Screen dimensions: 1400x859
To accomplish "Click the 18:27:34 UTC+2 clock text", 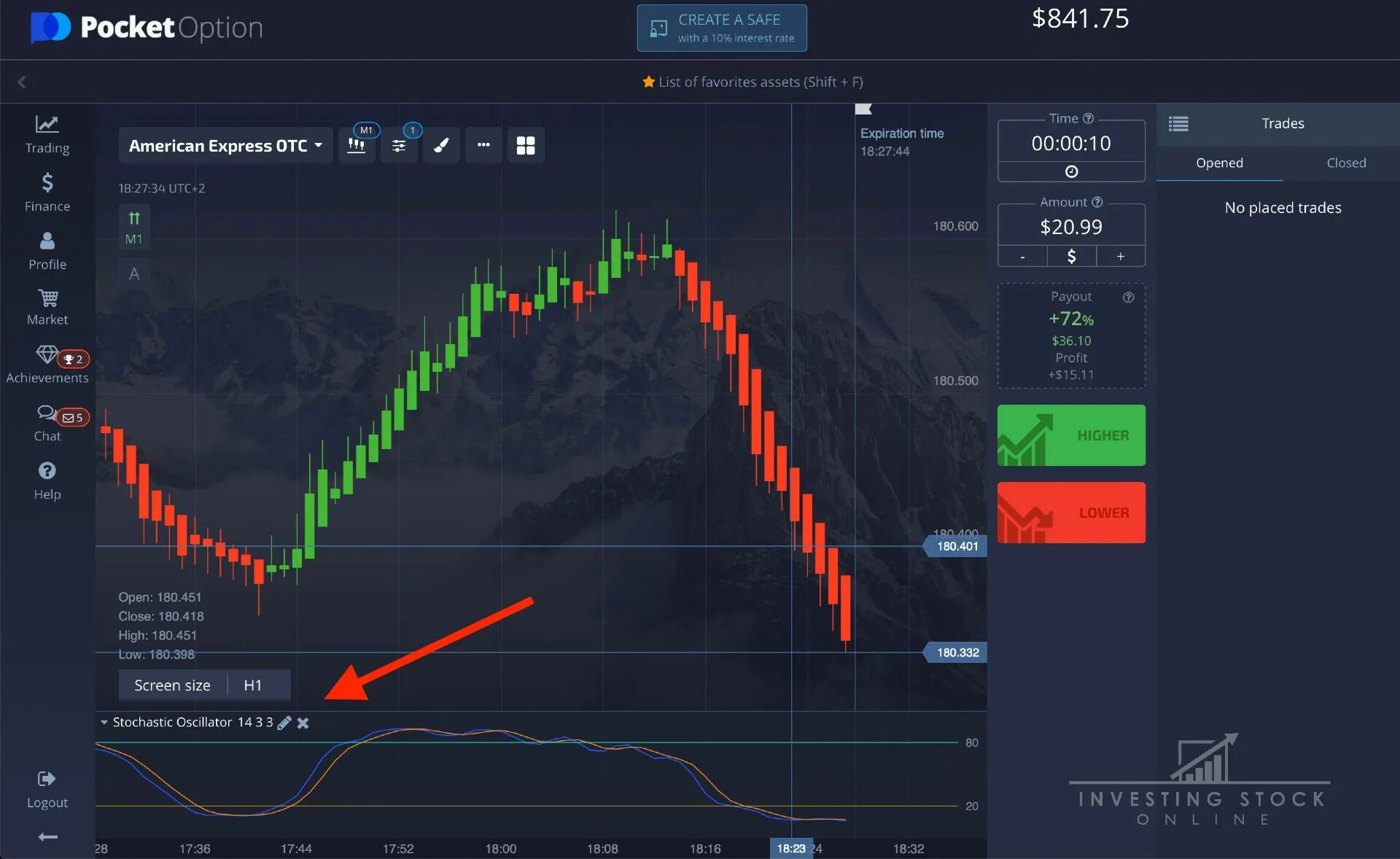I will [162, 188].
